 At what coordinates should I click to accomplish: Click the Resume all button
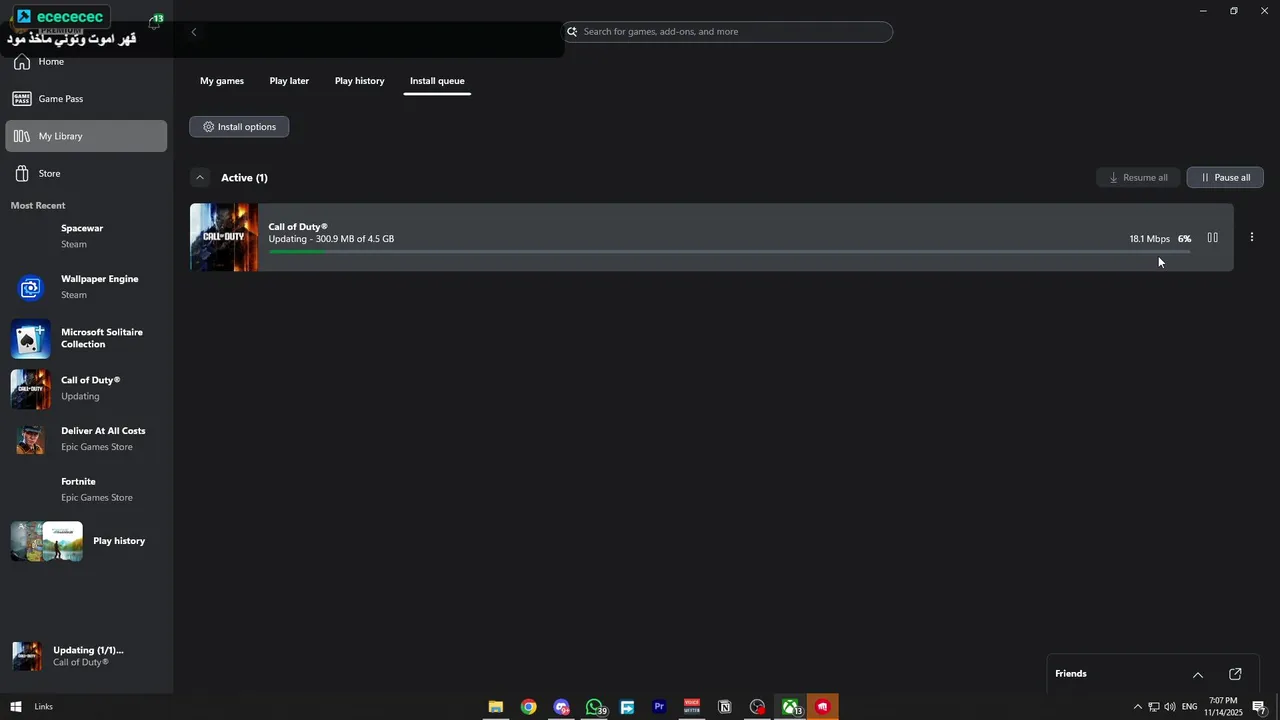[1138, 178]
